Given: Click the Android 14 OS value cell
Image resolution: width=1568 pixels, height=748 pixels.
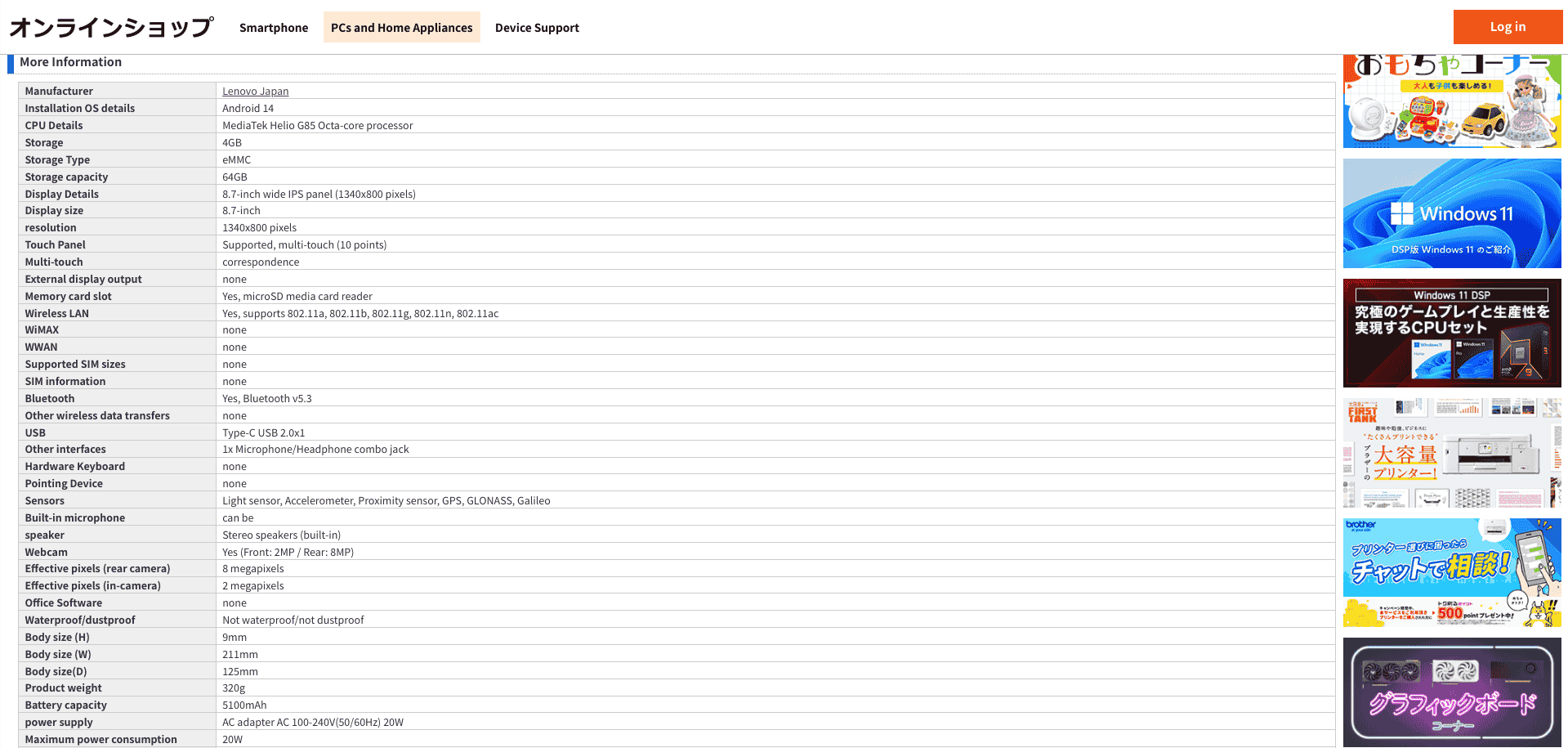Looking at the screenshot, I should (x=248, y=109).
